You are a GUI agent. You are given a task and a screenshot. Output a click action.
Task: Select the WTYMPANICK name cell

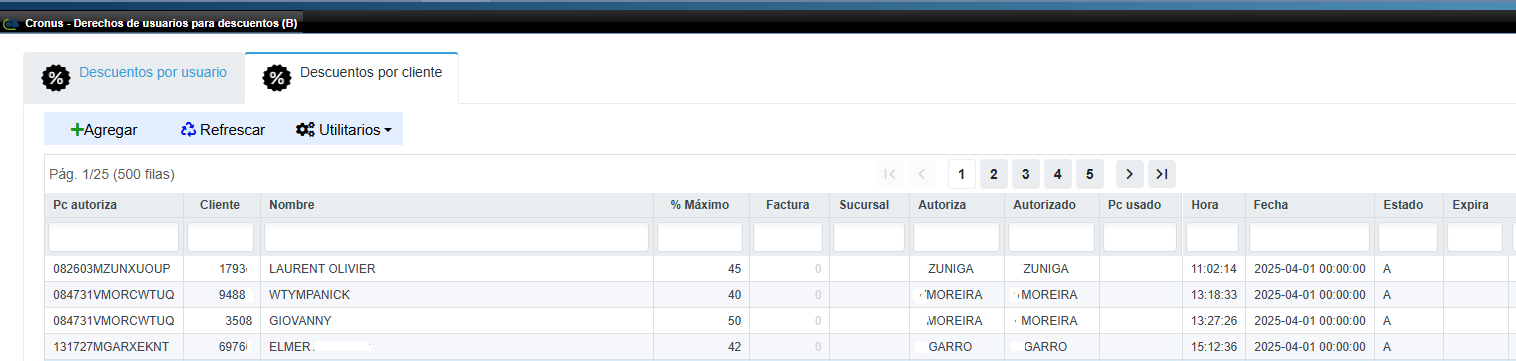click(x=456, y=295)
